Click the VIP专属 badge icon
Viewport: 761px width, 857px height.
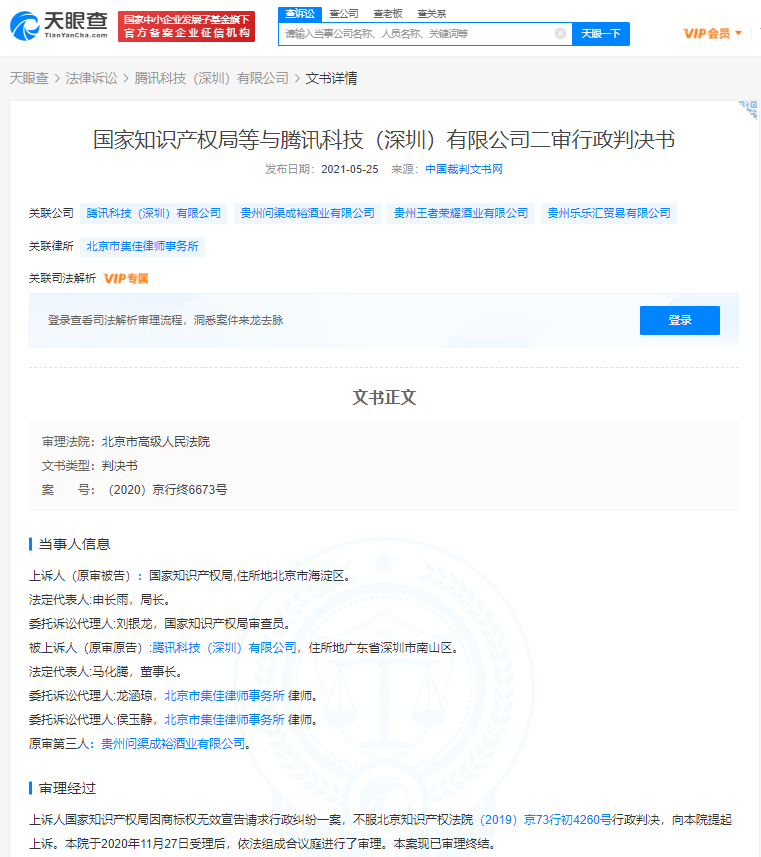(x=126, y=278)
